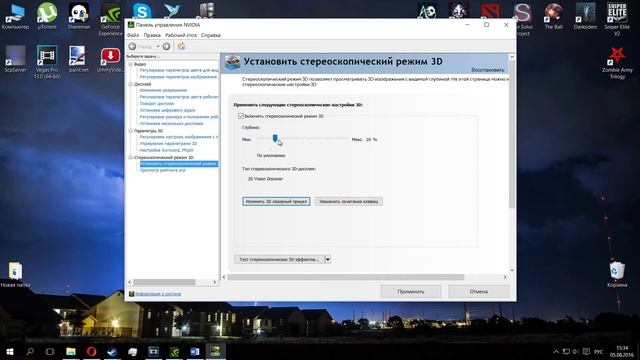
Task: Click the ScpServer desktop icon
Action: pos(15,59)
